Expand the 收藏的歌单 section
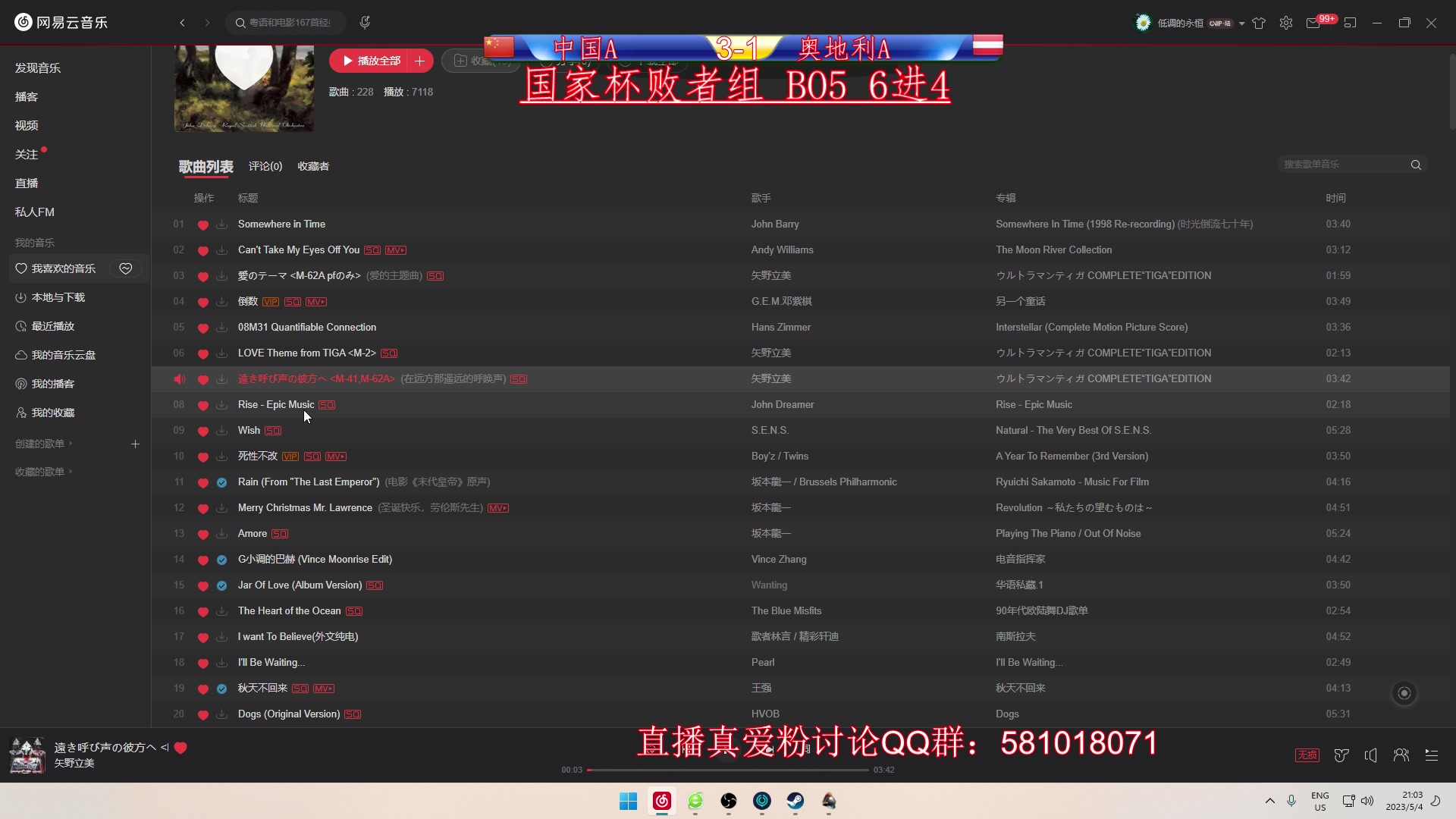Viewport: 1456px width, 819px height. coord(44,472)
